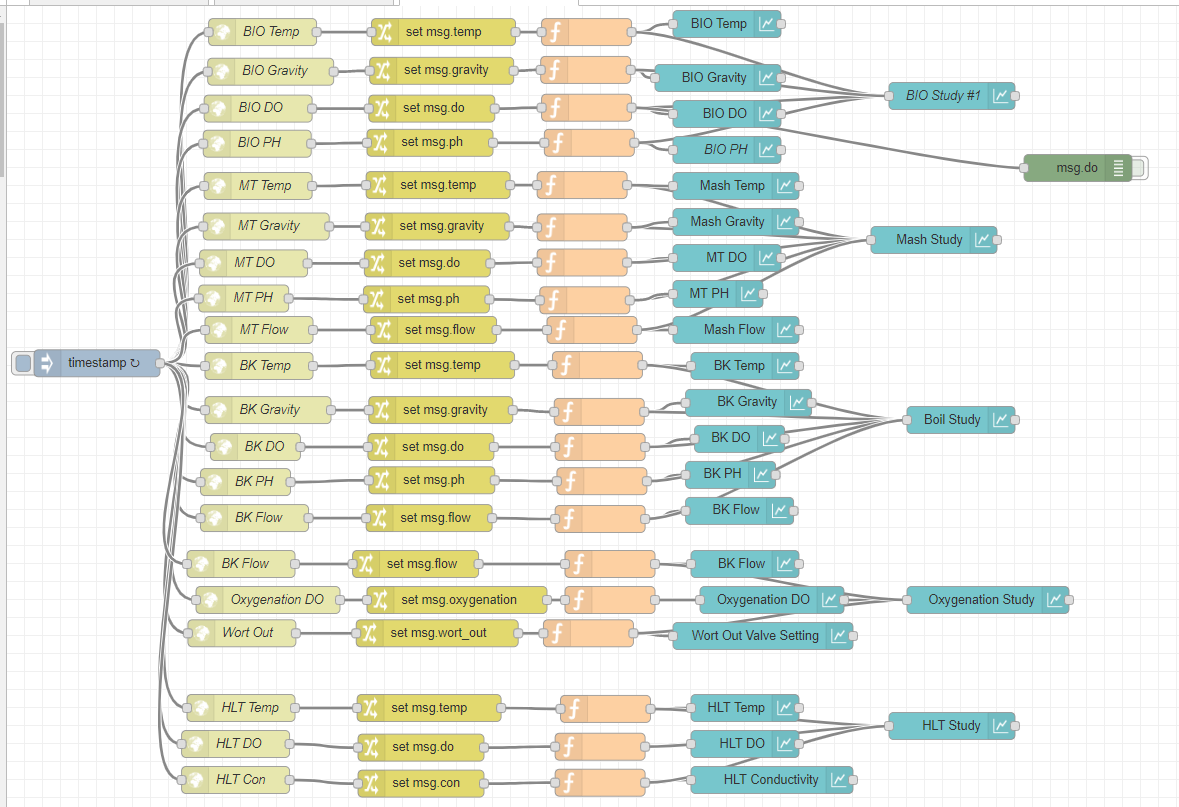Click the BIO Gravity input node globe icon
Screen dimensions: 1179x807
[220, 71]
